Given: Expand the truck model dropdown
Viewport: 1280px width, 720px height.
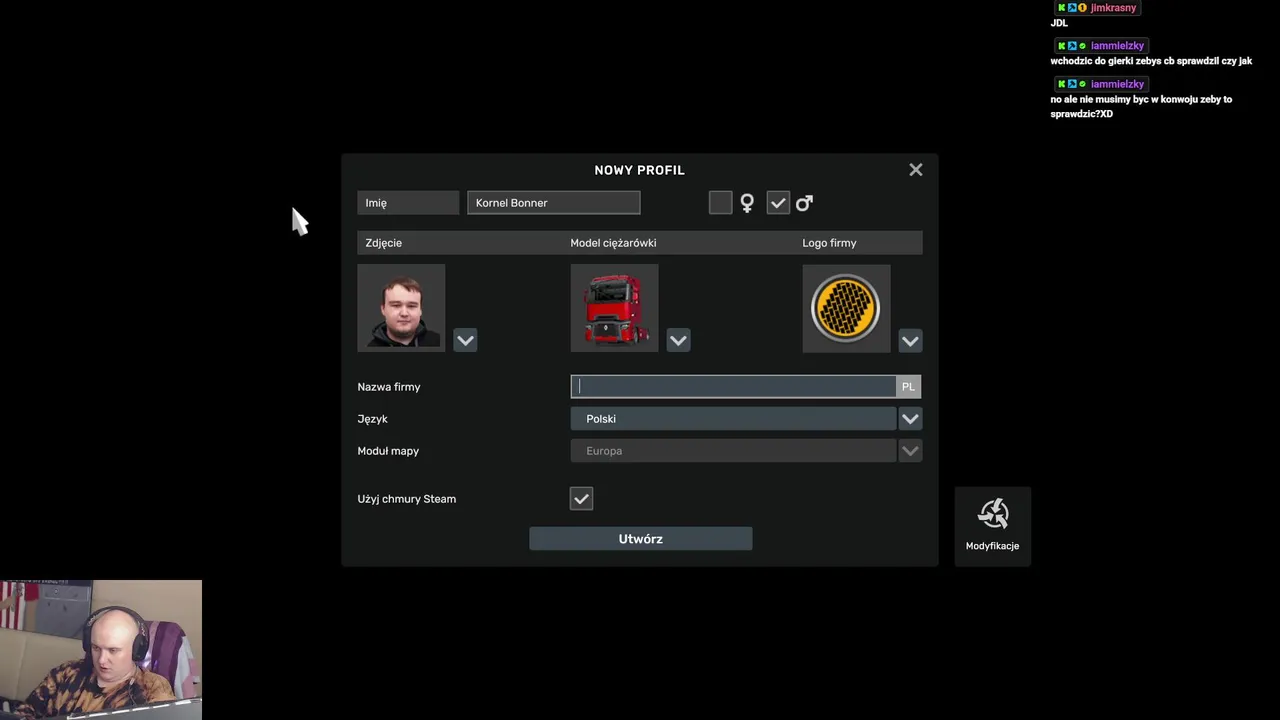Looking at the screenshot, I should coord(678,340).
